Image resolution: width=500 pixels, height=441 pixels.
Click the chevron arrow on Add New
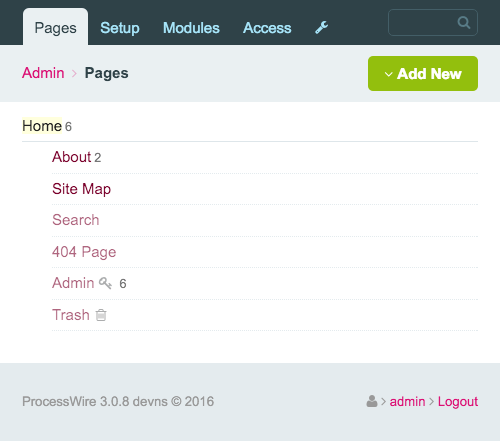click(x=388, y=74)
